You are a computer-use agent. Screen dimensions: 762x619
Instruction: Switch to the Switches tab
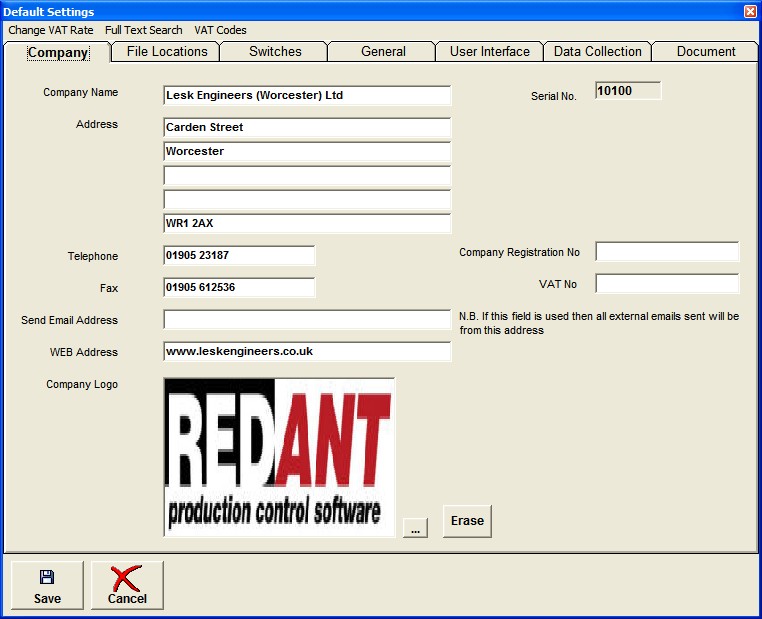point(275,52)
